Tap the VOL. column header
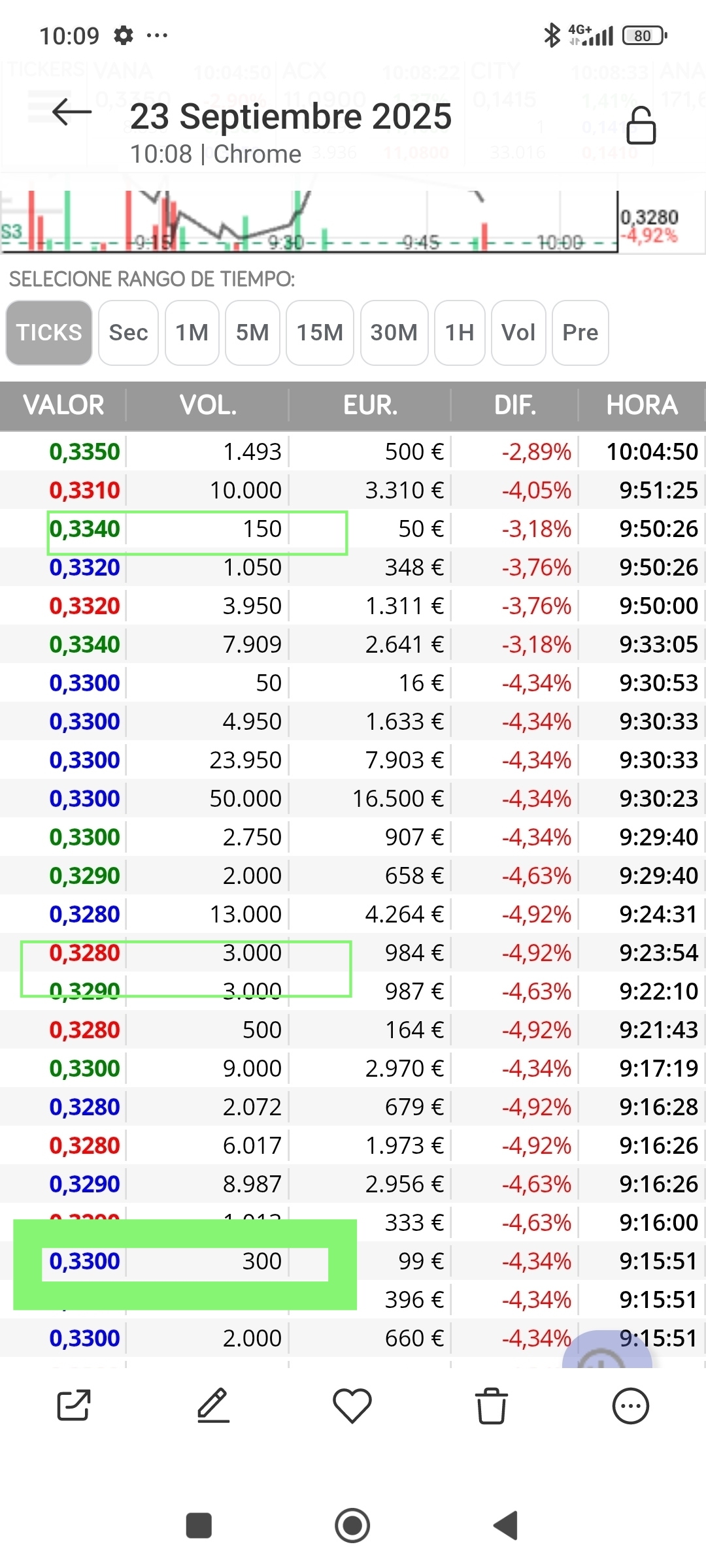The height and width of the screenshot is (1568, 706). click(x=208, y=405)
